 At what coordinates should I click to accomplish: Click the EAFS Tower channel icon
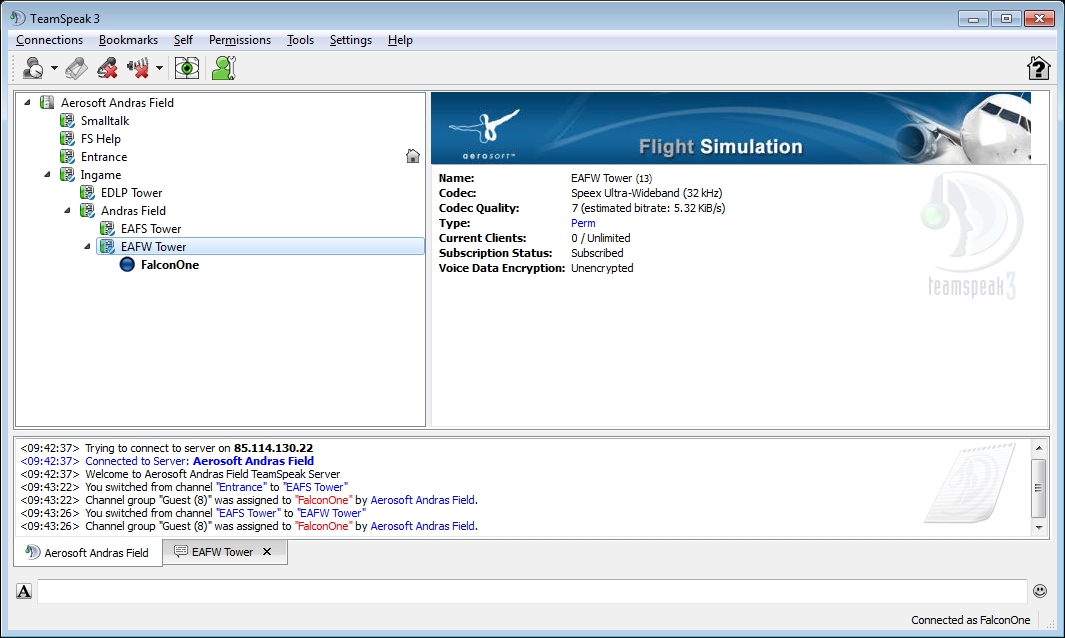(107, 228)
